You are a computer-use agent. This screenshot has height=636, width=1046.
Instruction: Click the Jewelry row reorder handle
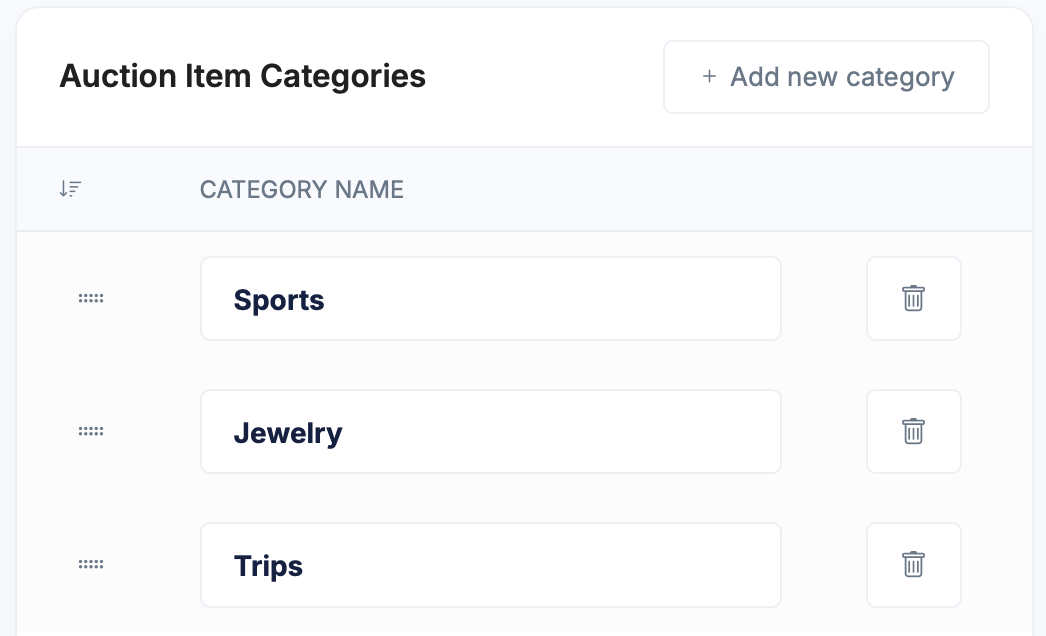91,431
